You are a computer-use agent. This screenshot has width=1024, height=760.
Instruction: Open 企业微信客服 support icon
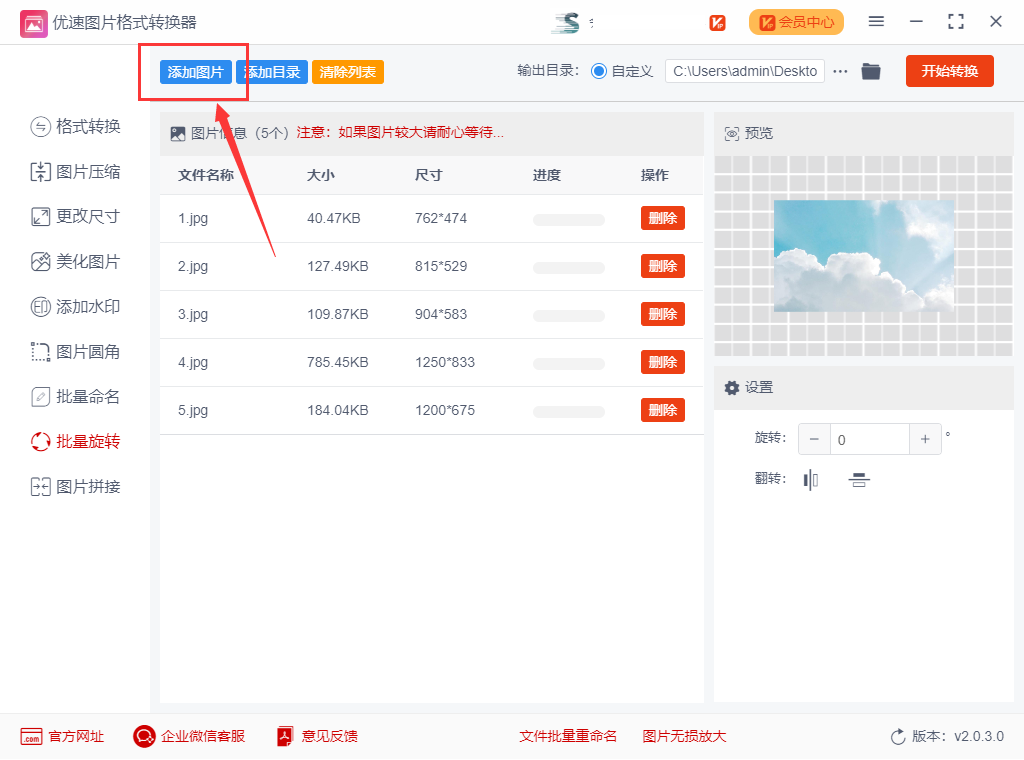pyautogui.click(x=145, y=736)
